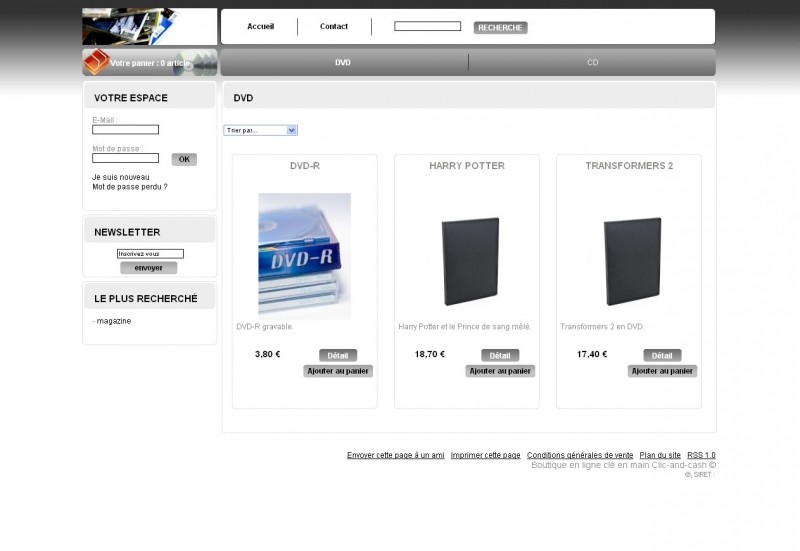Open the Contact page

tap(334, 27)
